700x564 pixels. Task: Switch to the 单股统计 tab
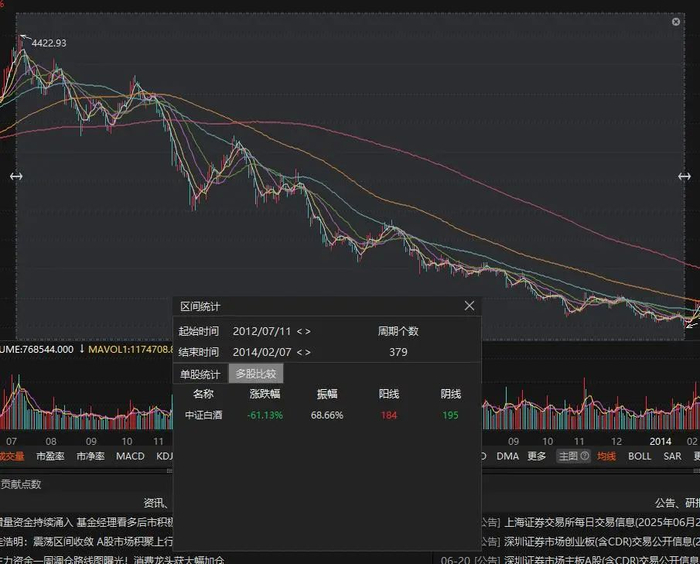coord(200,373)
